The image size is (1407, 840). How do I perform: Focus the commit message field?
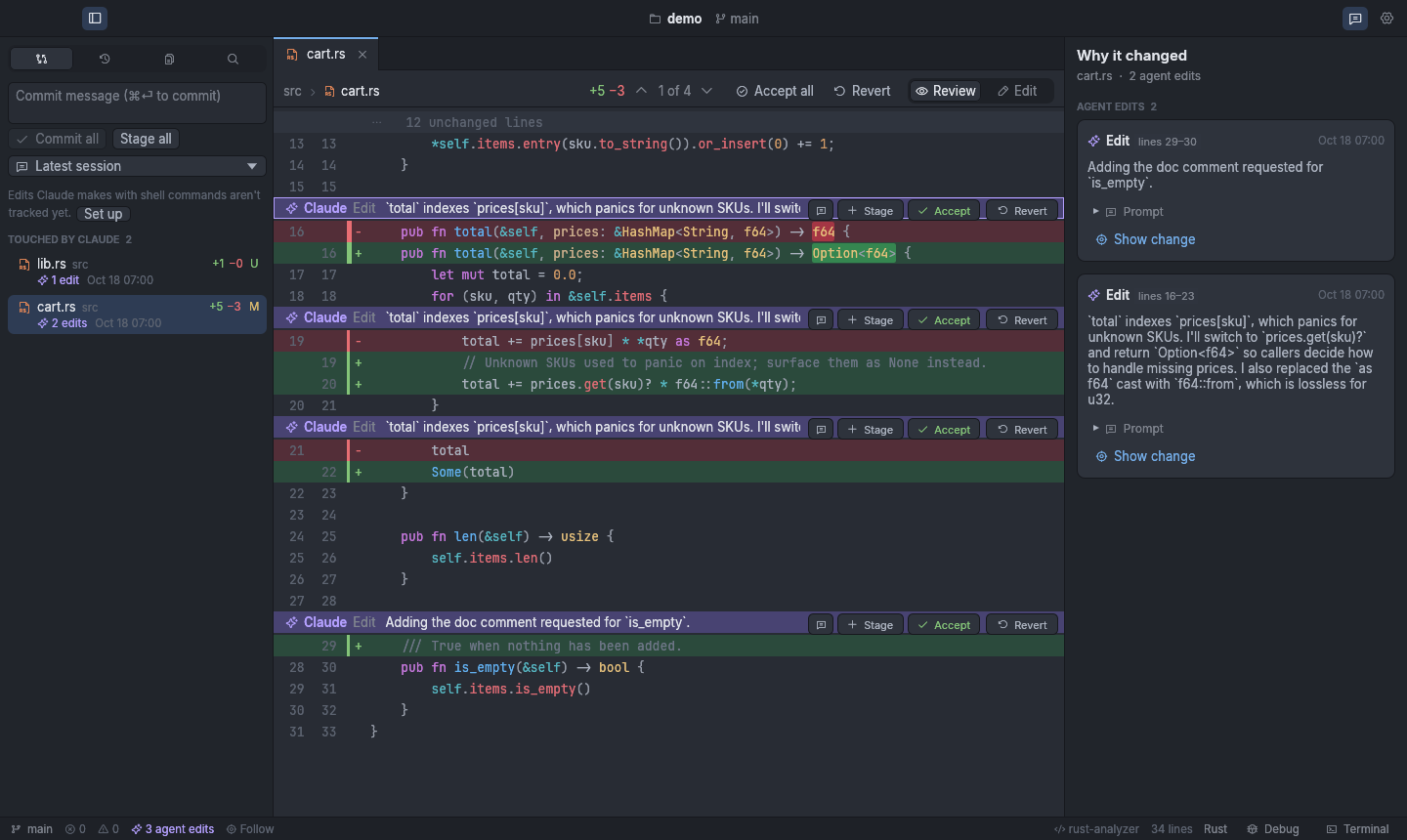click(137, 103)
